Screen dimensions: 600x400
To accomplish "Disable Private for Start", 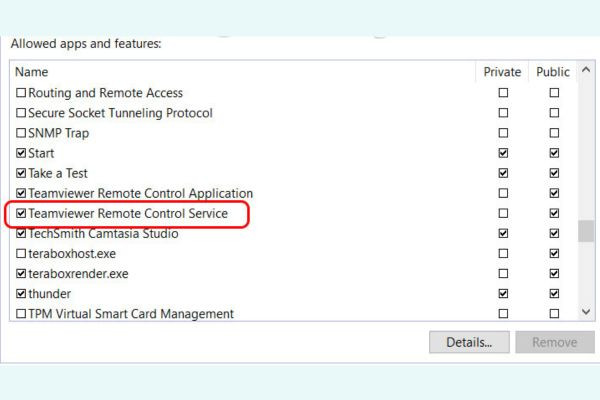I will click(503, 153).
